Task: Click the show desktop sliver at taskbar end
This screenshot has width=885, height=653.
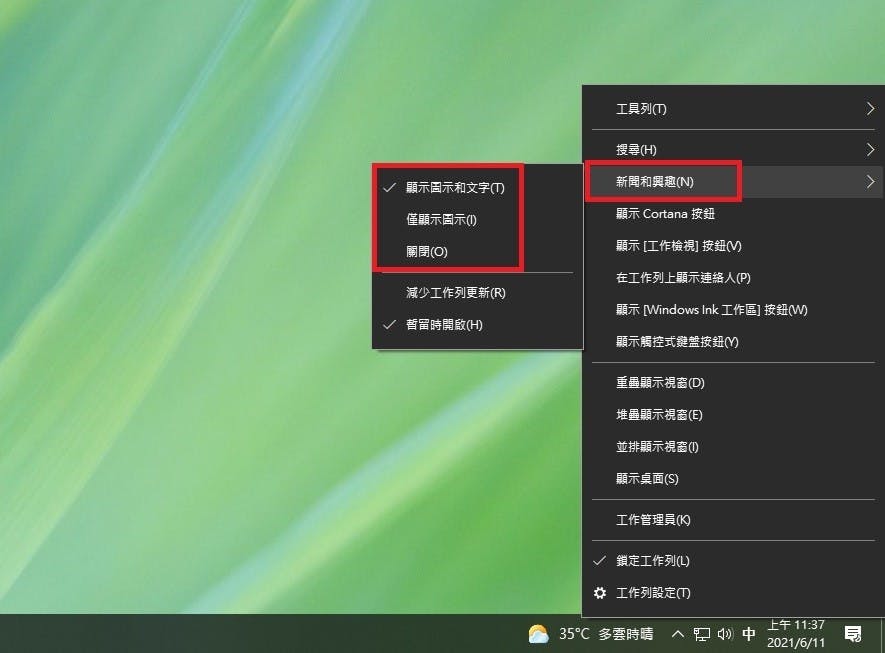Action: [x=882, y=634]
